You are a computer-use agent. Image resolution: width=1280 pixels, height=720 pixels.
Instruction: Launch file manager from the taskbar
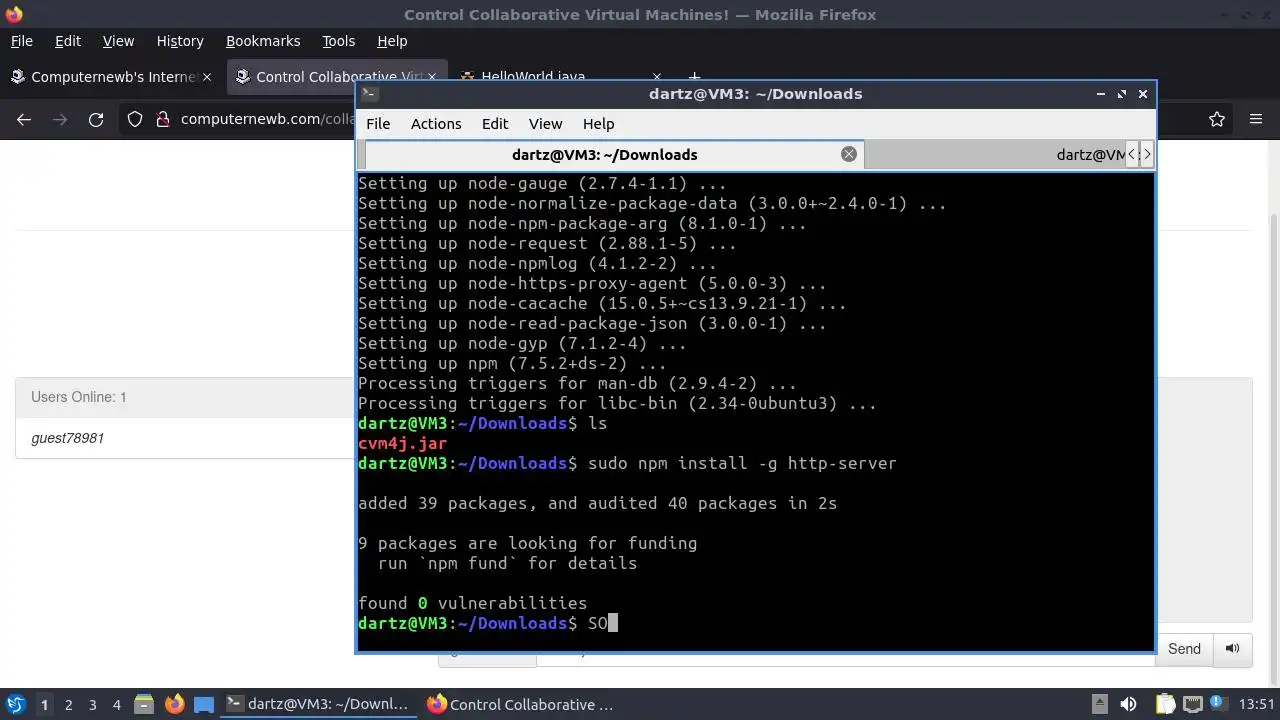(x=143, y=704)
